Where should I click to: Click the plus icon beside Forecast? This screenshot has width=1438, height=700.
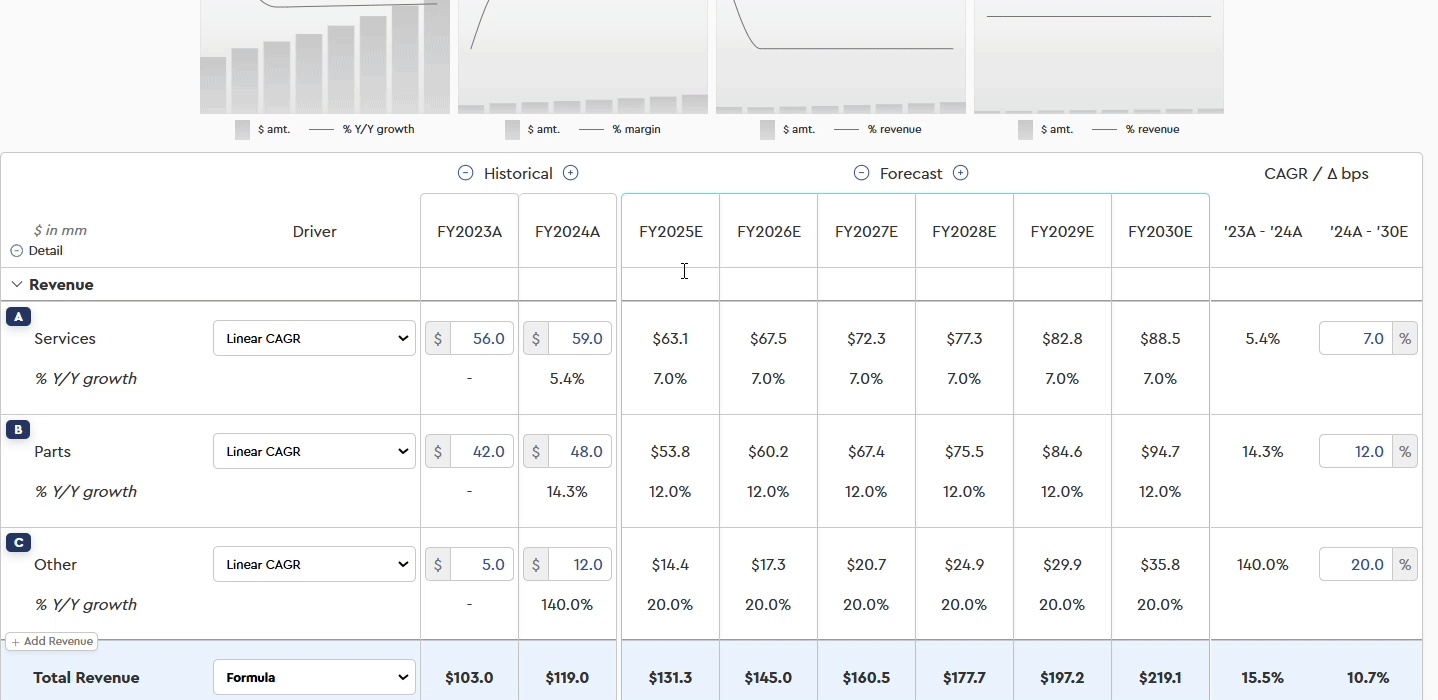(960, 173)
